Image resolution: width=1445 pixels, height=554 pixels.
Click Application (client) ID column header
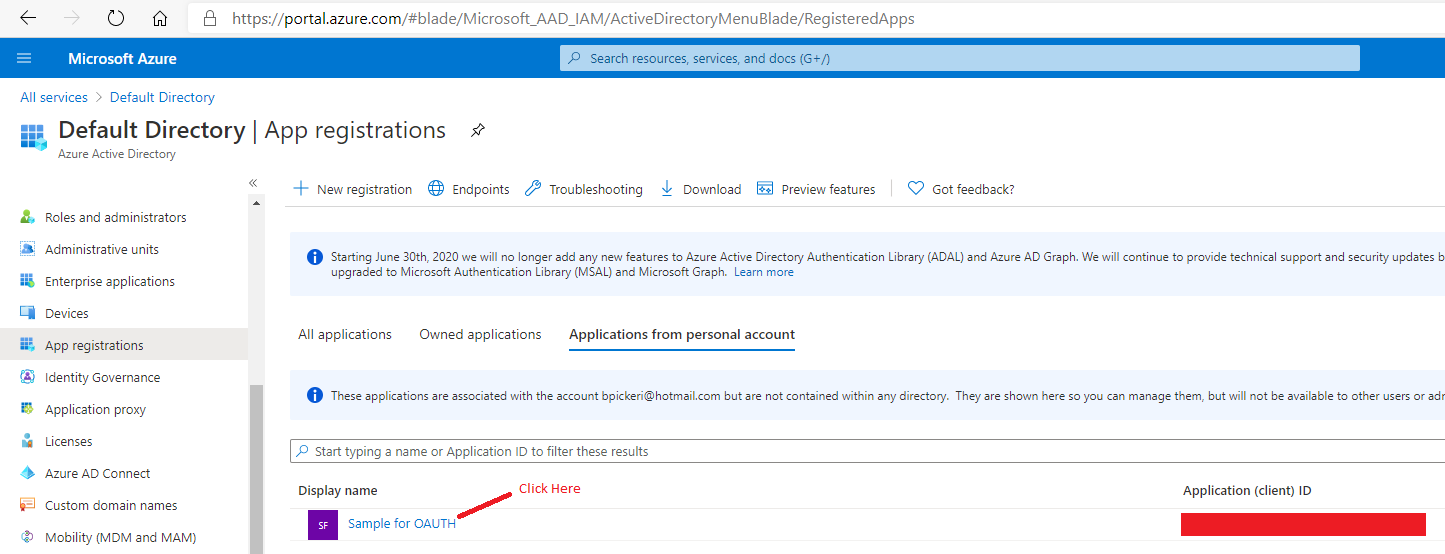1247,490
